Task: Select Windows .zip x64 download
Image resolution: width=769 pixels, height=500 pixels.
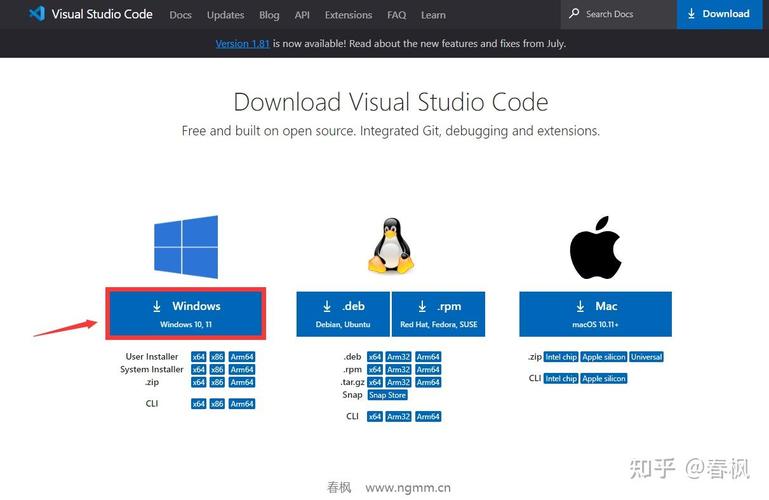Action: tap(199, 382)
